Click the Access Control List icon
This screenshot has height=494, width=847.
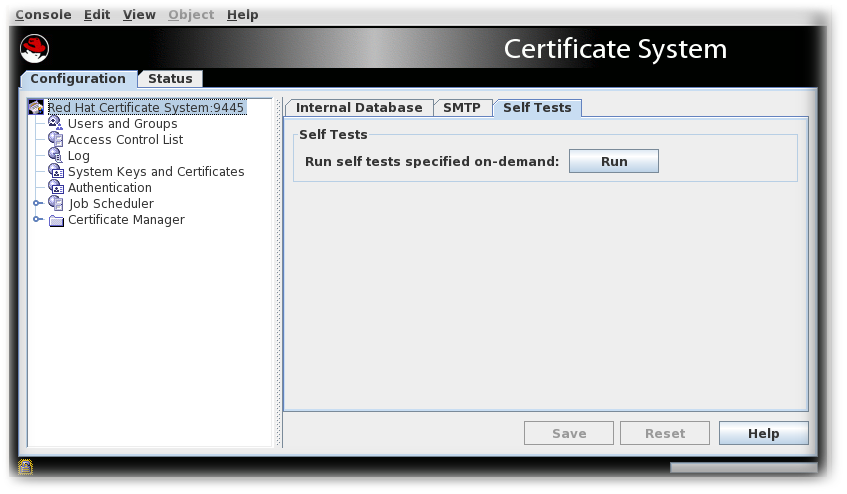(x=56, y=140)
